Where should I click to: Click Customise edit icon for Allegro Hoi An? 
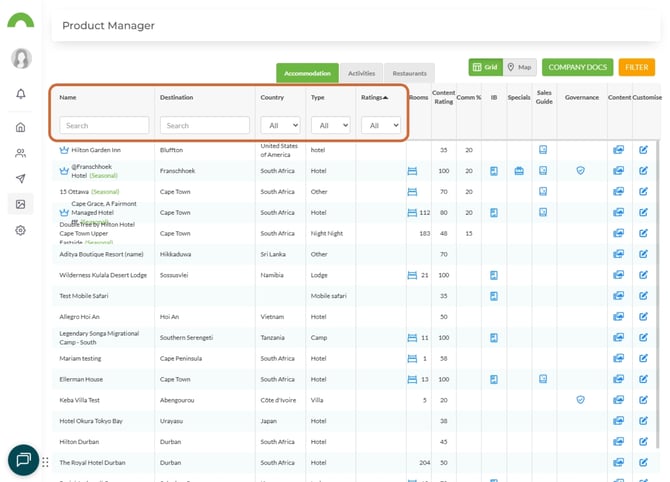click(x=643, y=317)
